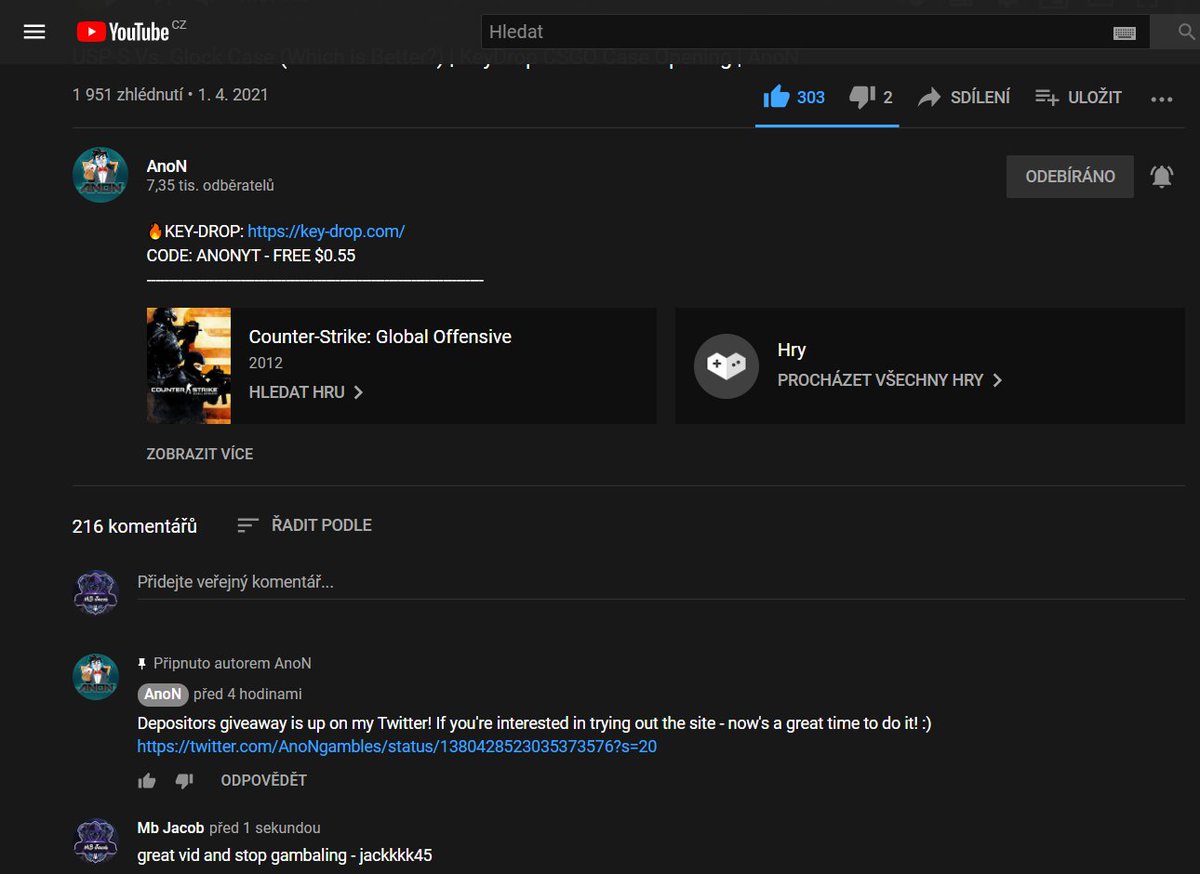
Task: Expand description with ZOBRAZIT VÍCE
Action: point(200,453)
